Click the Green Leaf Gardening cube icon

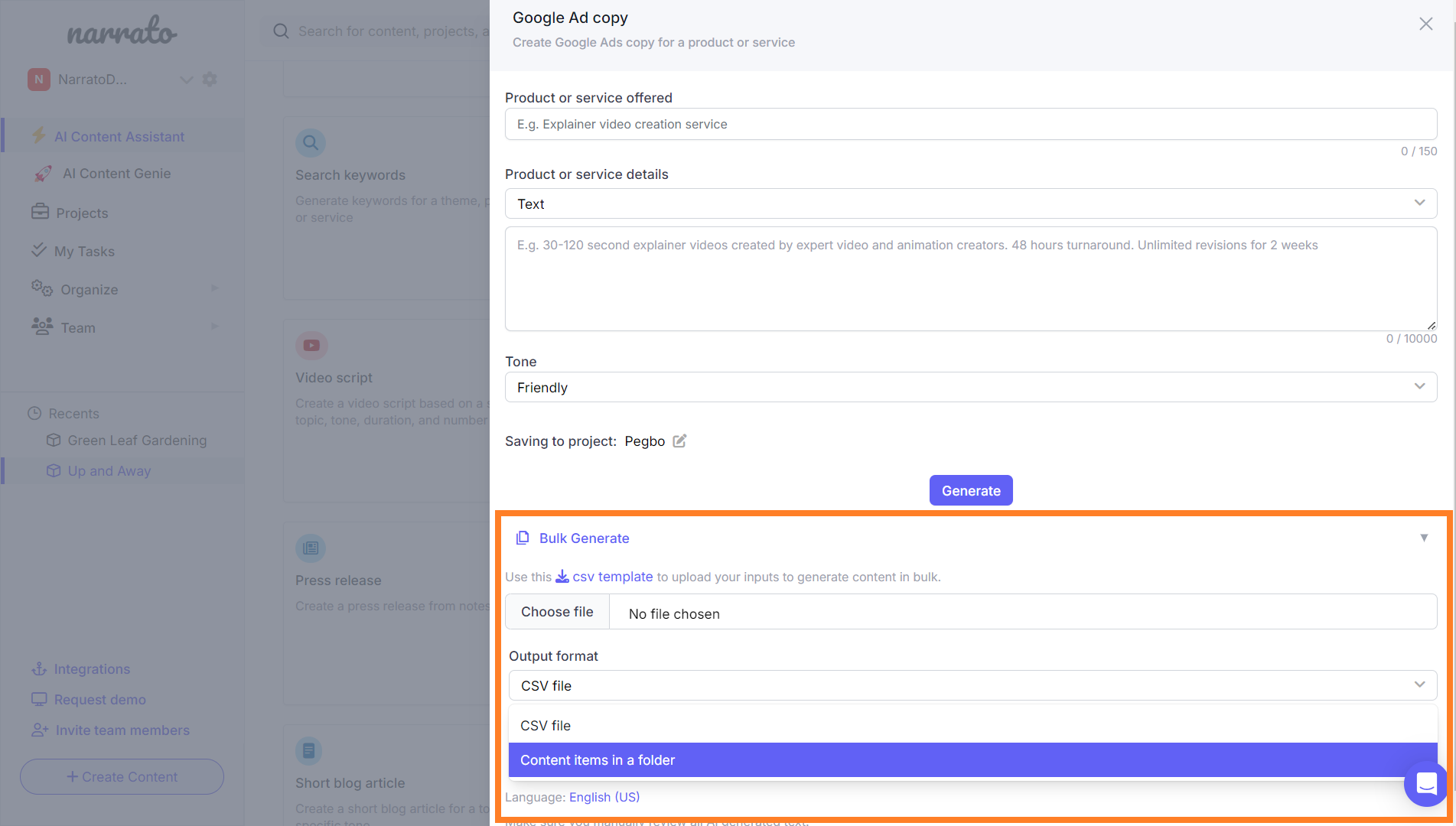coord(54,440)
